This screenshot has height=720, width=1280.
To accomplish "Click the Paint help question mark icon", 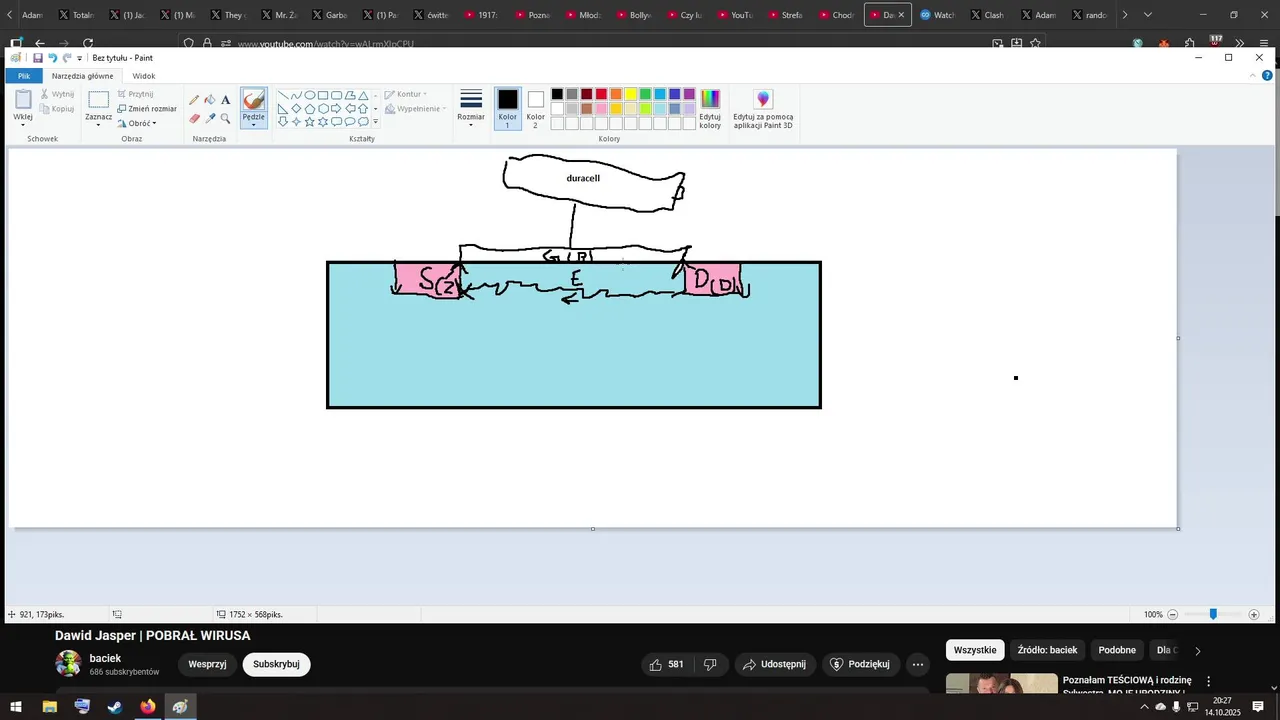I will tap(1267, 76).
